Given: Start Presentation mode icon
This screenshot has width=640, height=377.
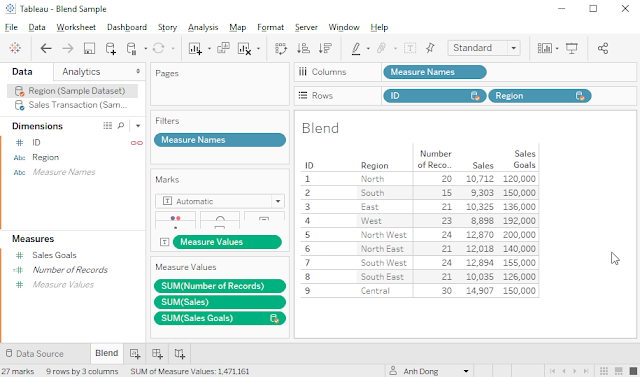Looking at the screenshot, I should tap(571, 48).
